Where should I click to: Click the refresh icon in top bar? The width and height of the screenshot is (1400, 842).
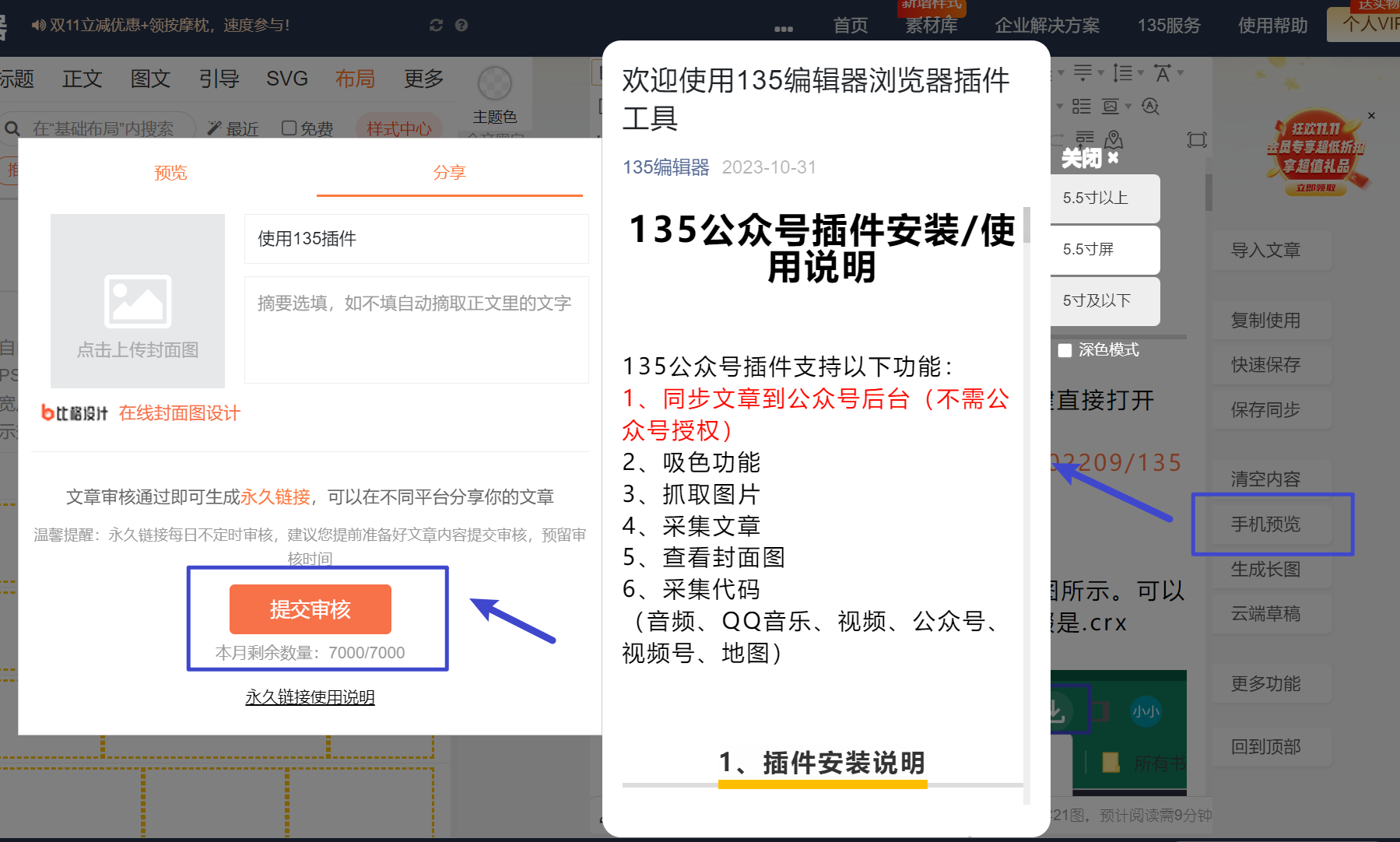tap(436, 25)
